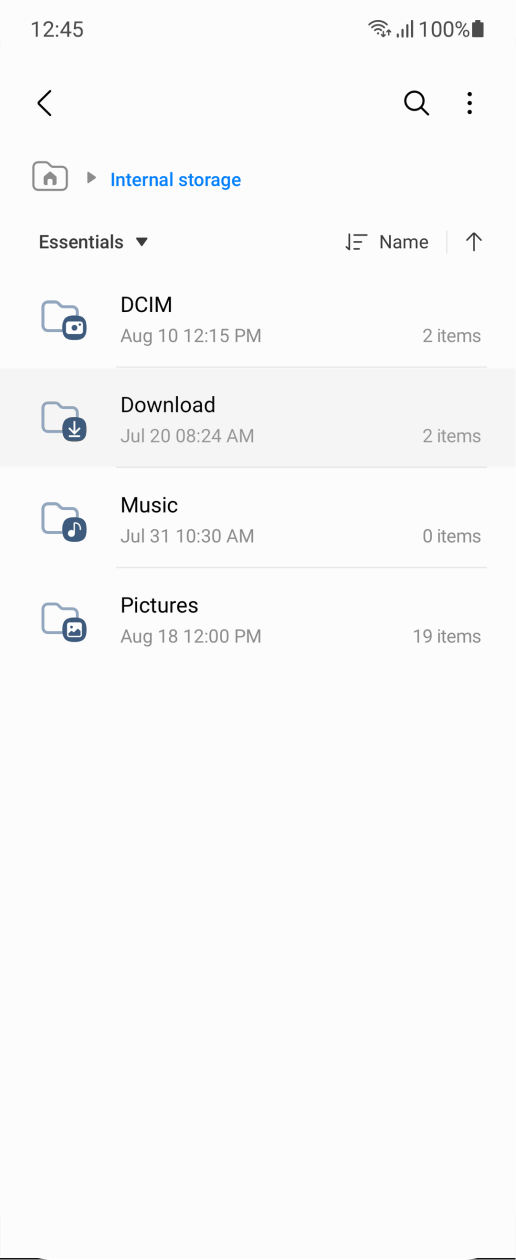This screenshot has width=516, height=1260.
Task: Expand the Essentials filter dropdown
Action: coord(93,242)
